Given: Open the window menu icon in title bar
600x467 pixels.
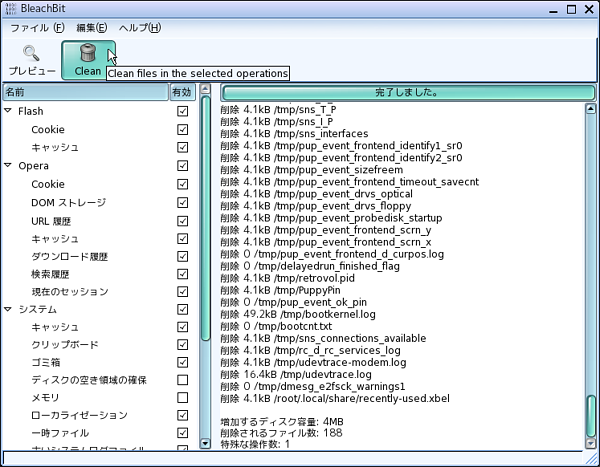Looking at the screenshot, I should click(11, 9).
